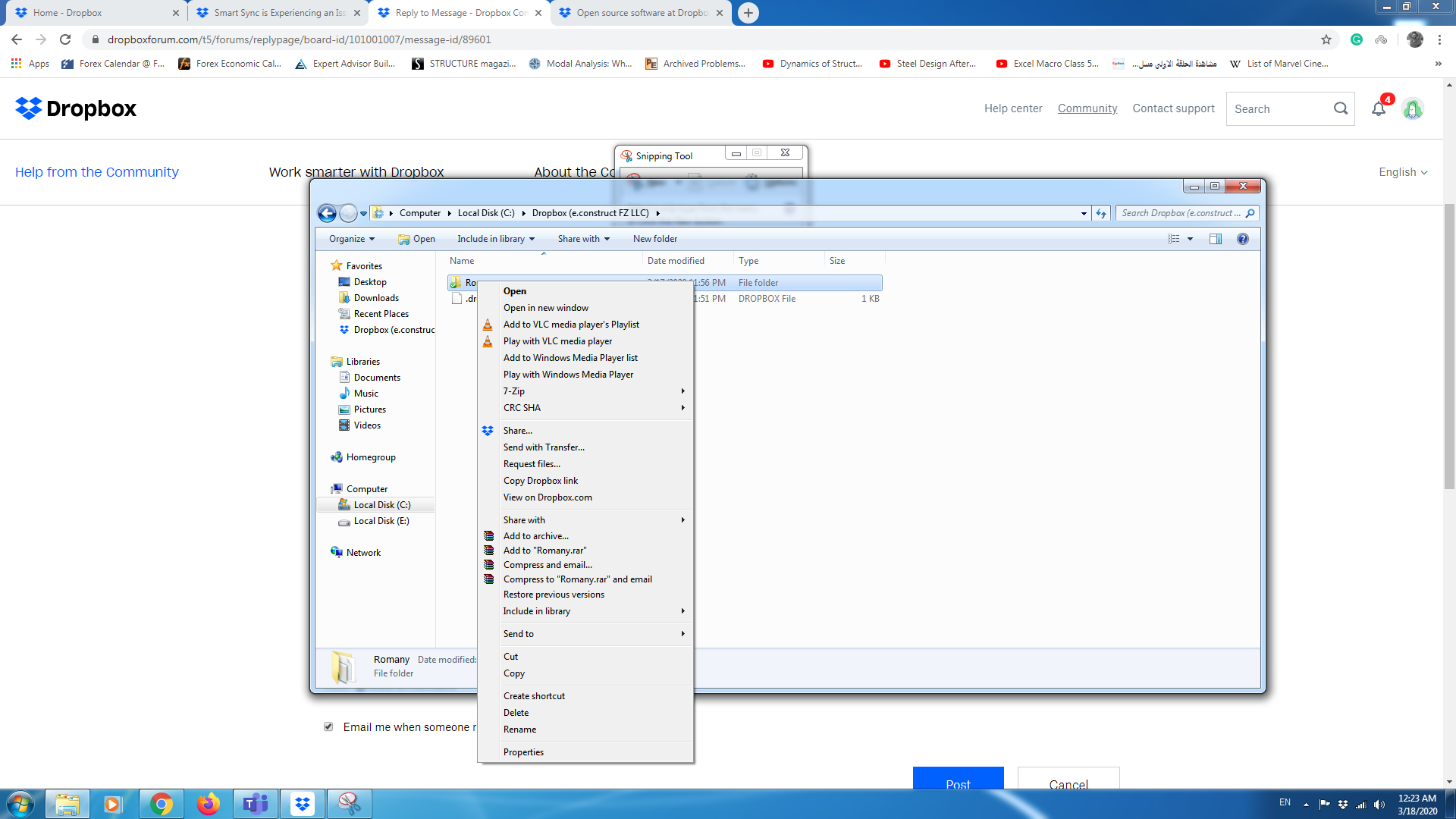Expand Share with submenu arrow
Image resolution: width=1456 pixels, height=819 pixels.
point(684,519)
